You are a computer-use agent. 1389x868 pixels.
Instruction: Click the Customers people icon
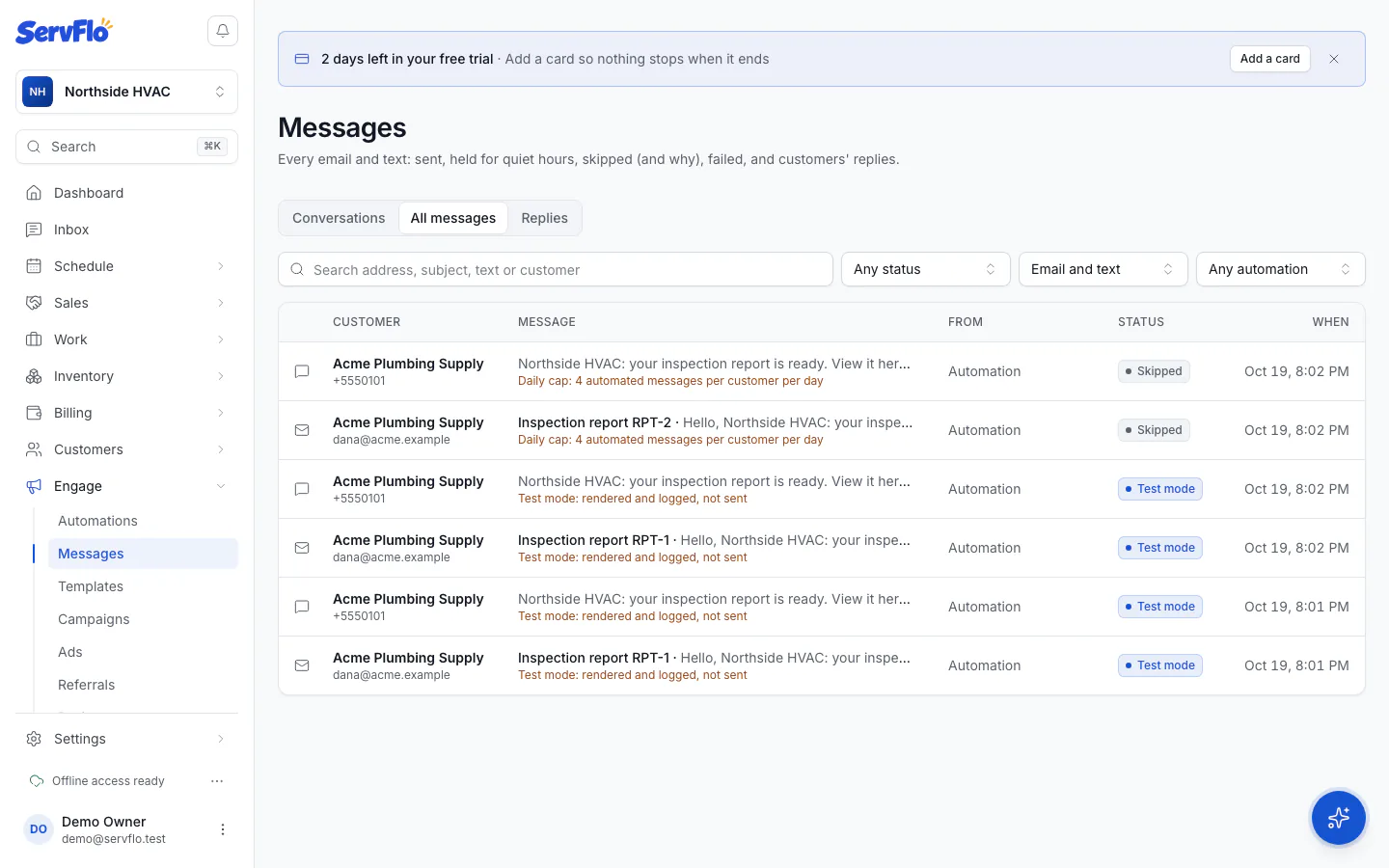click(34, 449)
